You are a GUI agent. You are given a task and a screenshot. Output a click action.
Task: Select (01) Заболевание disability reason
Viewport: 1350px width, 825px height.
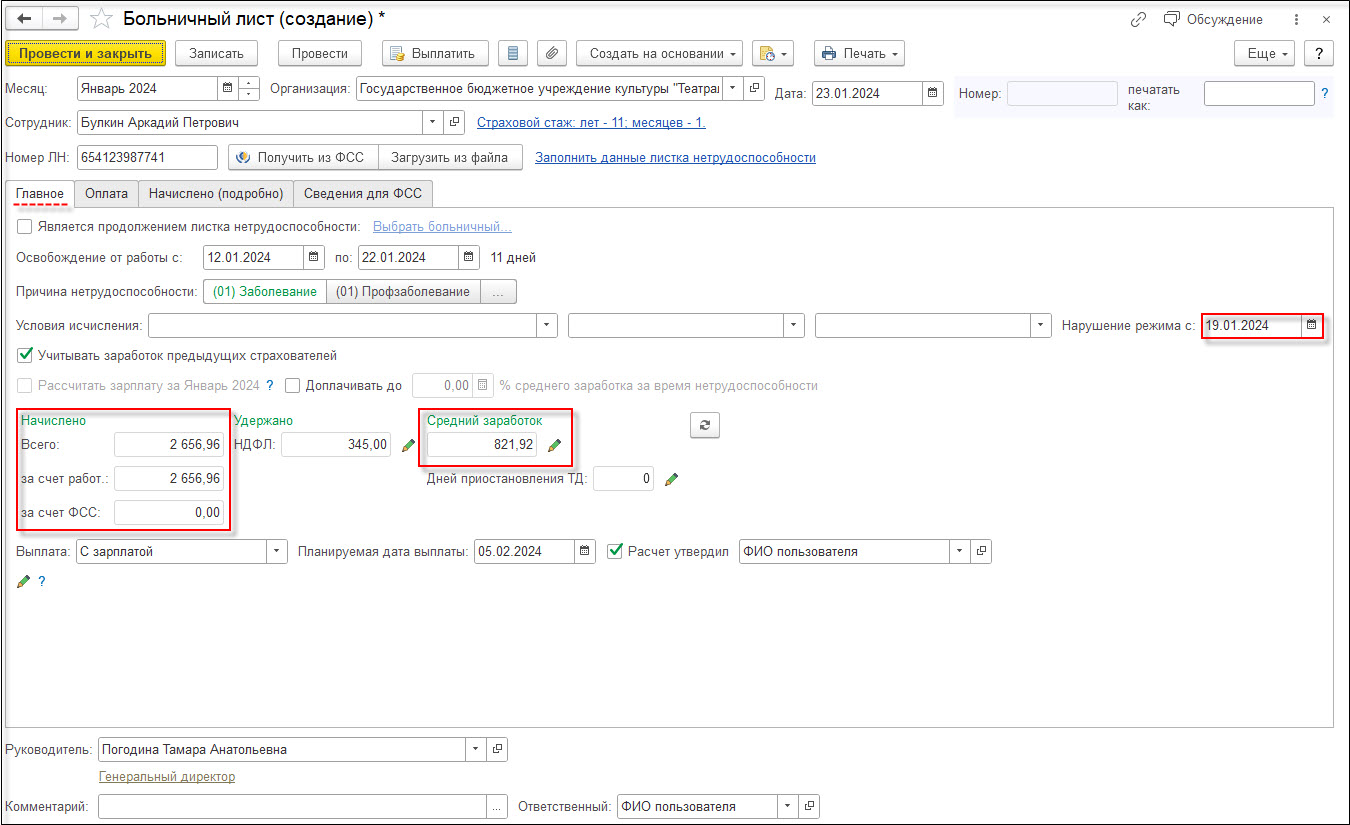264,291
